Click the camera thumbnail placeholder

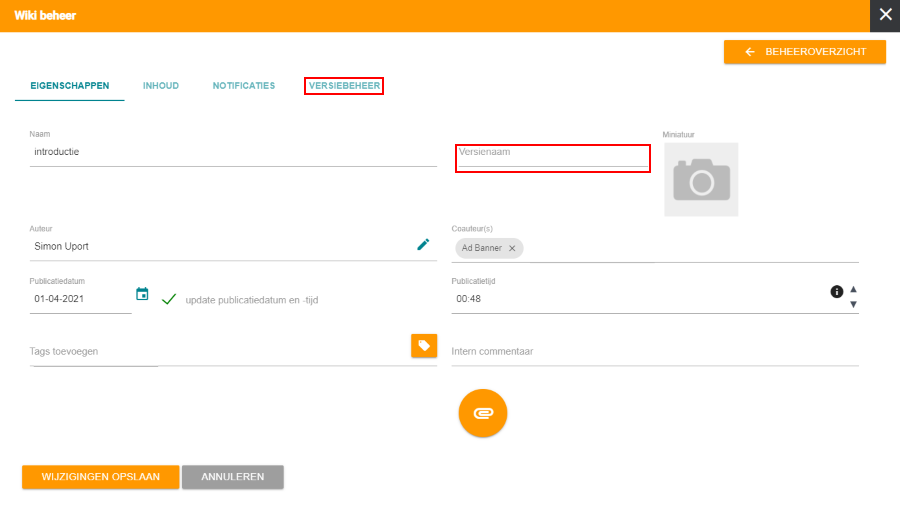tap(701, 180)
